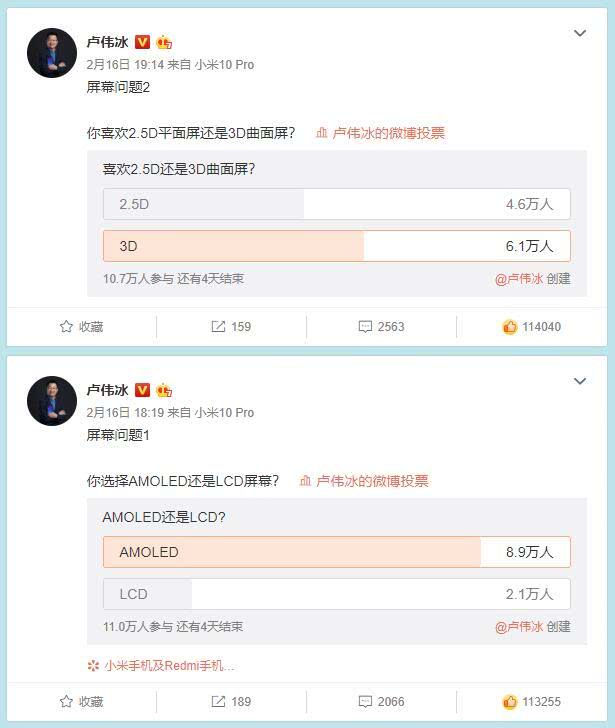Image resolution: width=615 pixels, height=728 pixels.
Task: Open comments on the curved screen post
Action: click(x=381, y=326)
